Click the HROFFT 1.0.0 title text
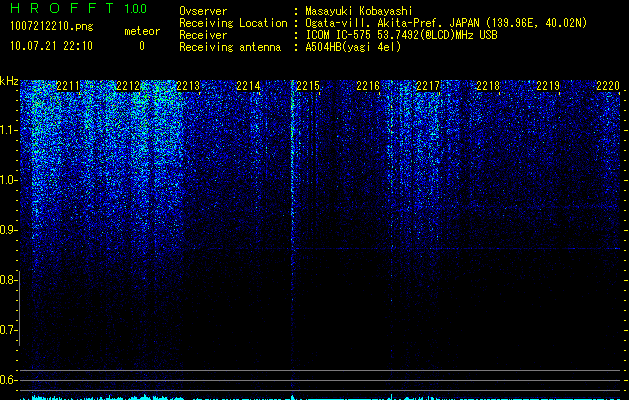The image size is (629, 400). 78,8
